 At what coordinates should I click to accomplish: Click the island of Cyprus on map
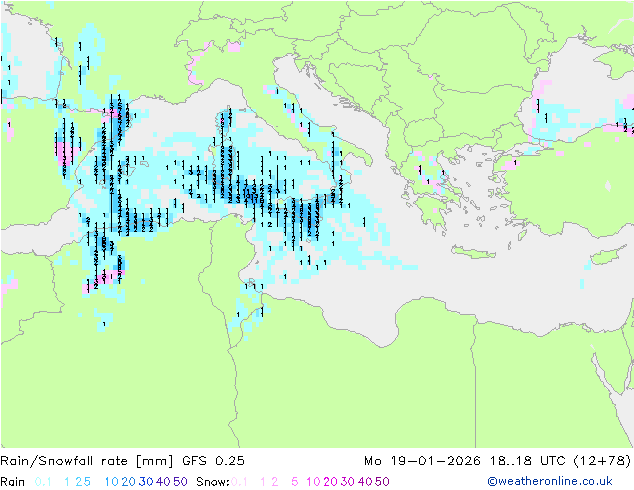click(611, 255)
